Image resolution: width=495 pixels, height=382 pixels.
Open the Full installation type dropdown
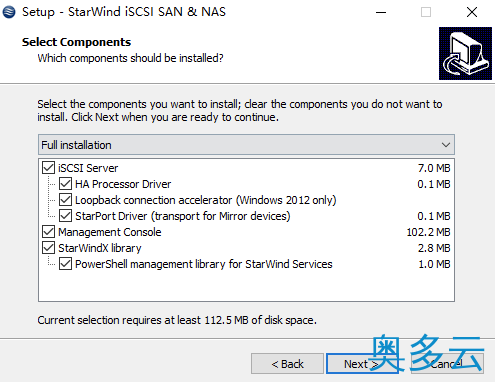click(x=246, y=145)
